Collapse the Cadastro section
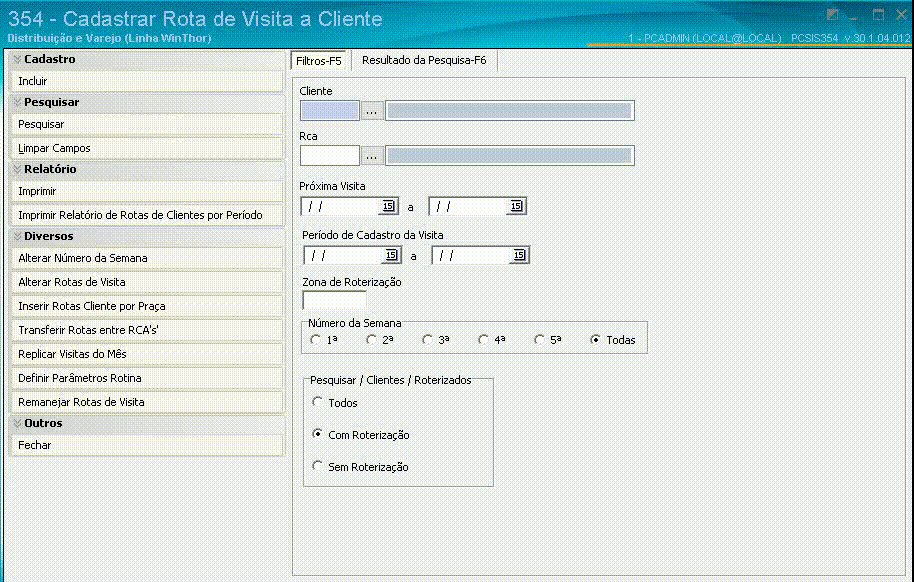 click(17, 59)
